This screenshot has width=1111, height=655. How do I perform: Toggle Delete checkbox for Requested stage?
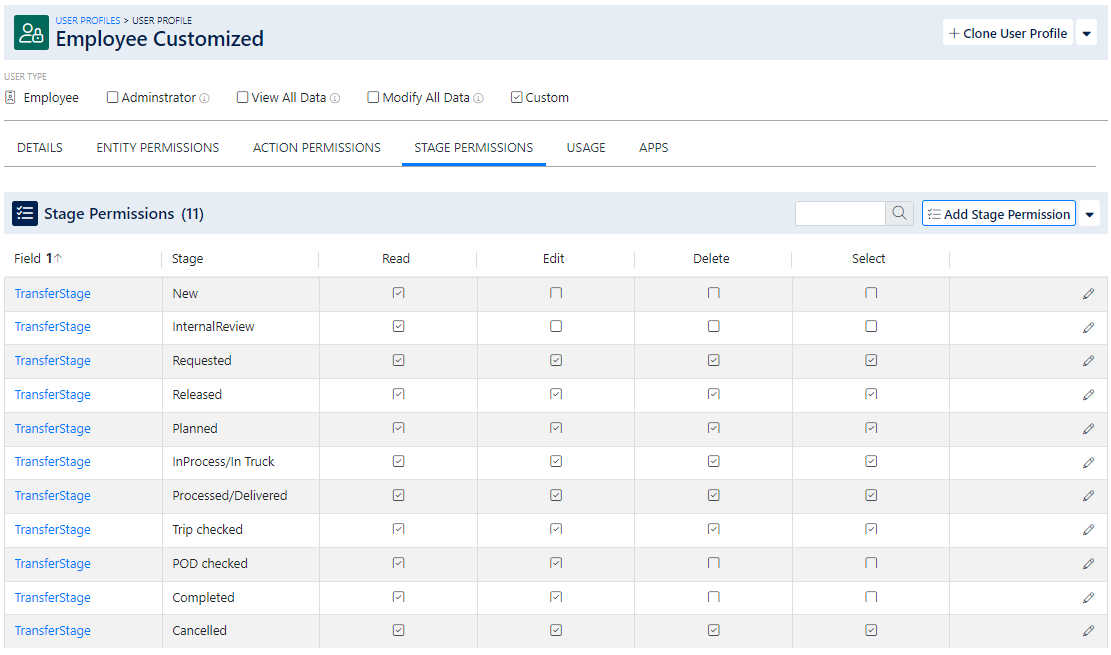tap(714, 360)
